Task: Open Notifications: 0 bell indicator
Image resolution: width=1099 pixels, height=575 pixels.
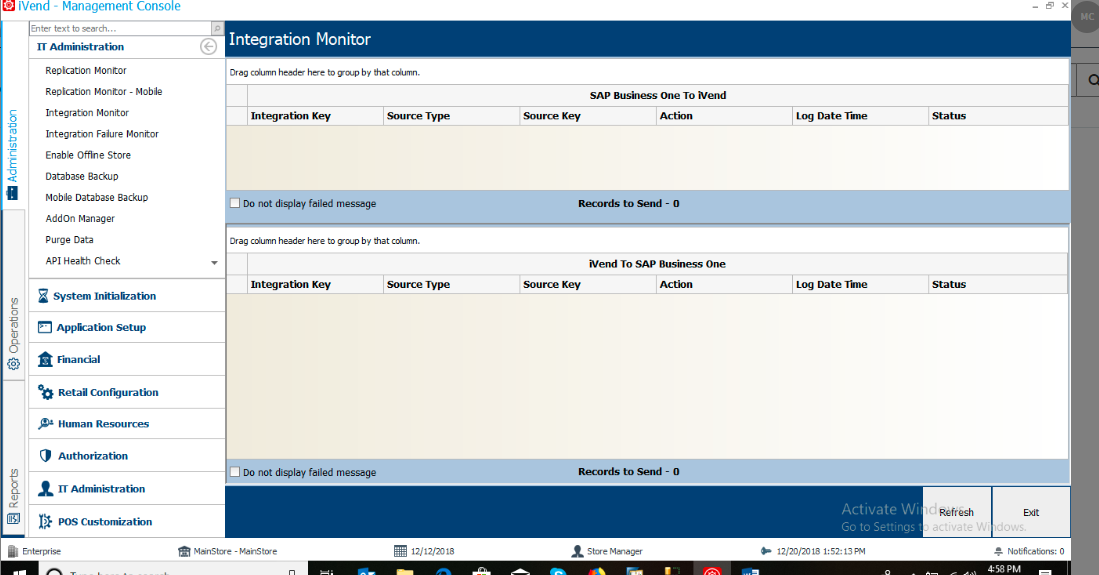Action: point(1029,551)
